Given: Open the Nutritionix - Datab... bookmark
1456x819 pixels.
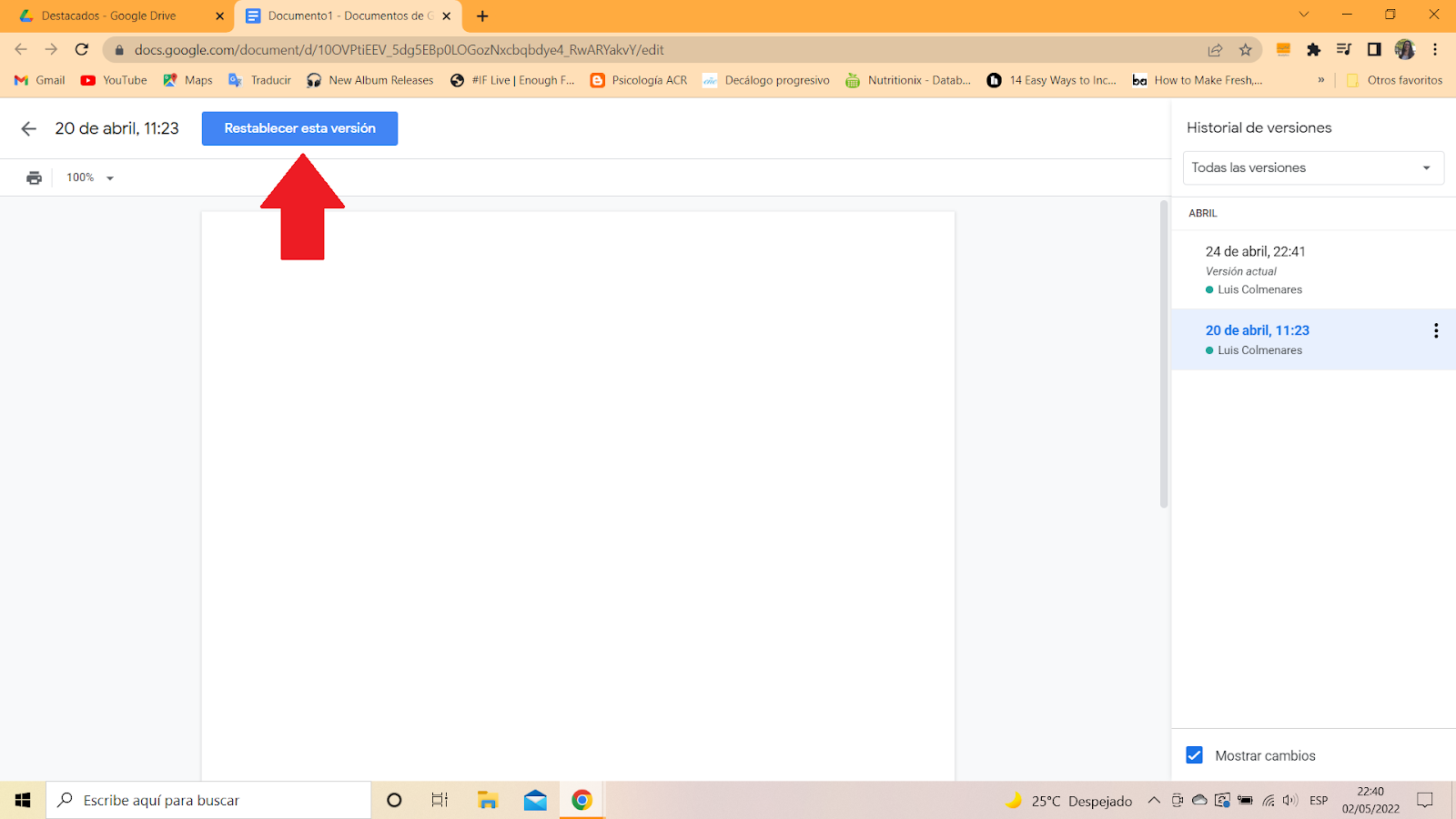Looking at the screenshot, I should pyautogui.click(x=908, y=80).
